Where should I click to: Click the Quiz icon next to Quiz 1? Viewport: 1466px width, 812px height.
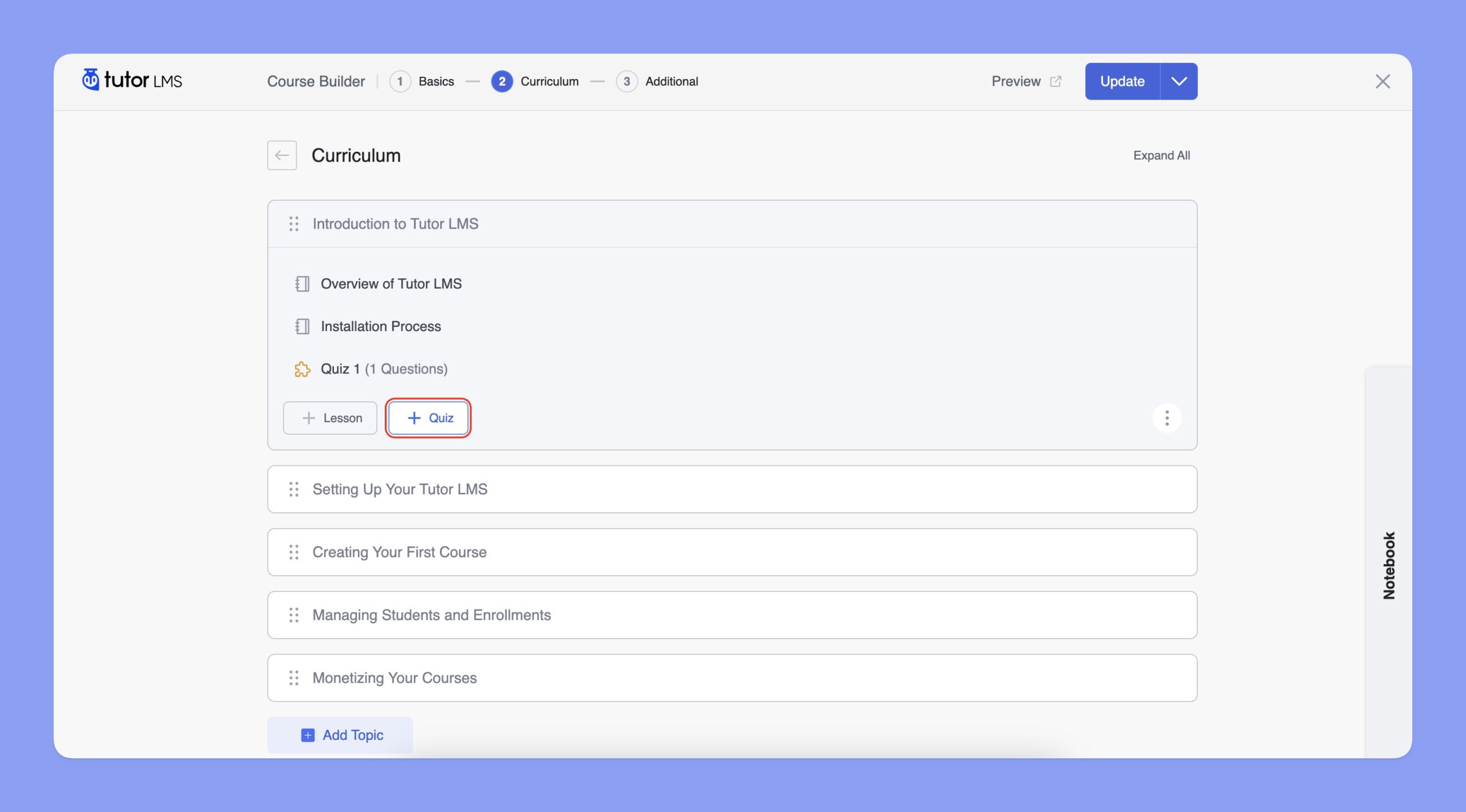pos(302,368)
